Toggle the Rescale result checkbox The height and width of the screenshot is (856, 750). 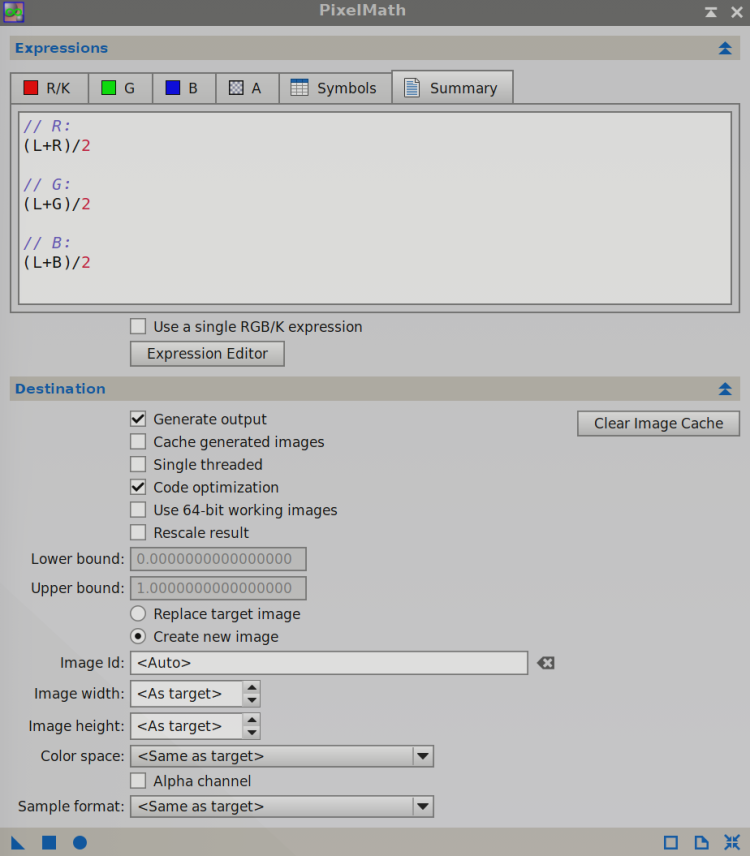point(138,533)
